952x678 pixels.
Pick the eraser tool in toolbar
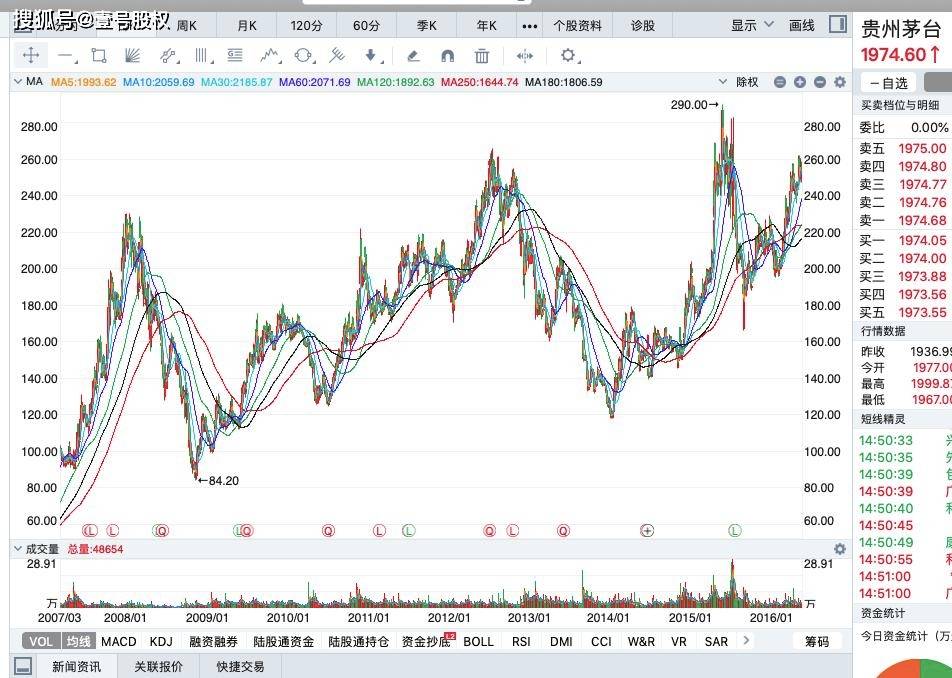coord(413,56)
